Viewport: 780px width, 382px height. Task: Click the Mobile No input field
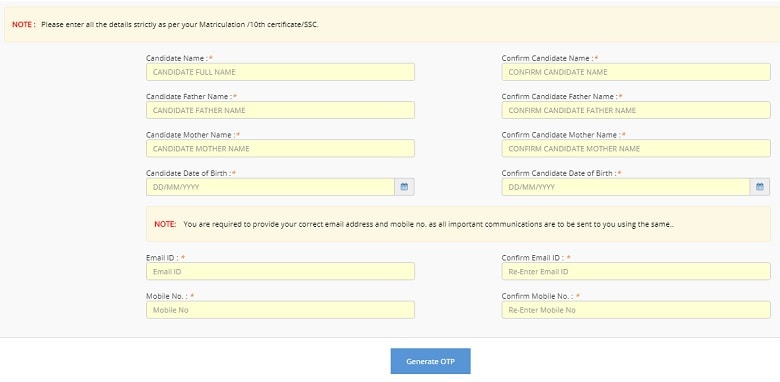[x=280, y=310]
